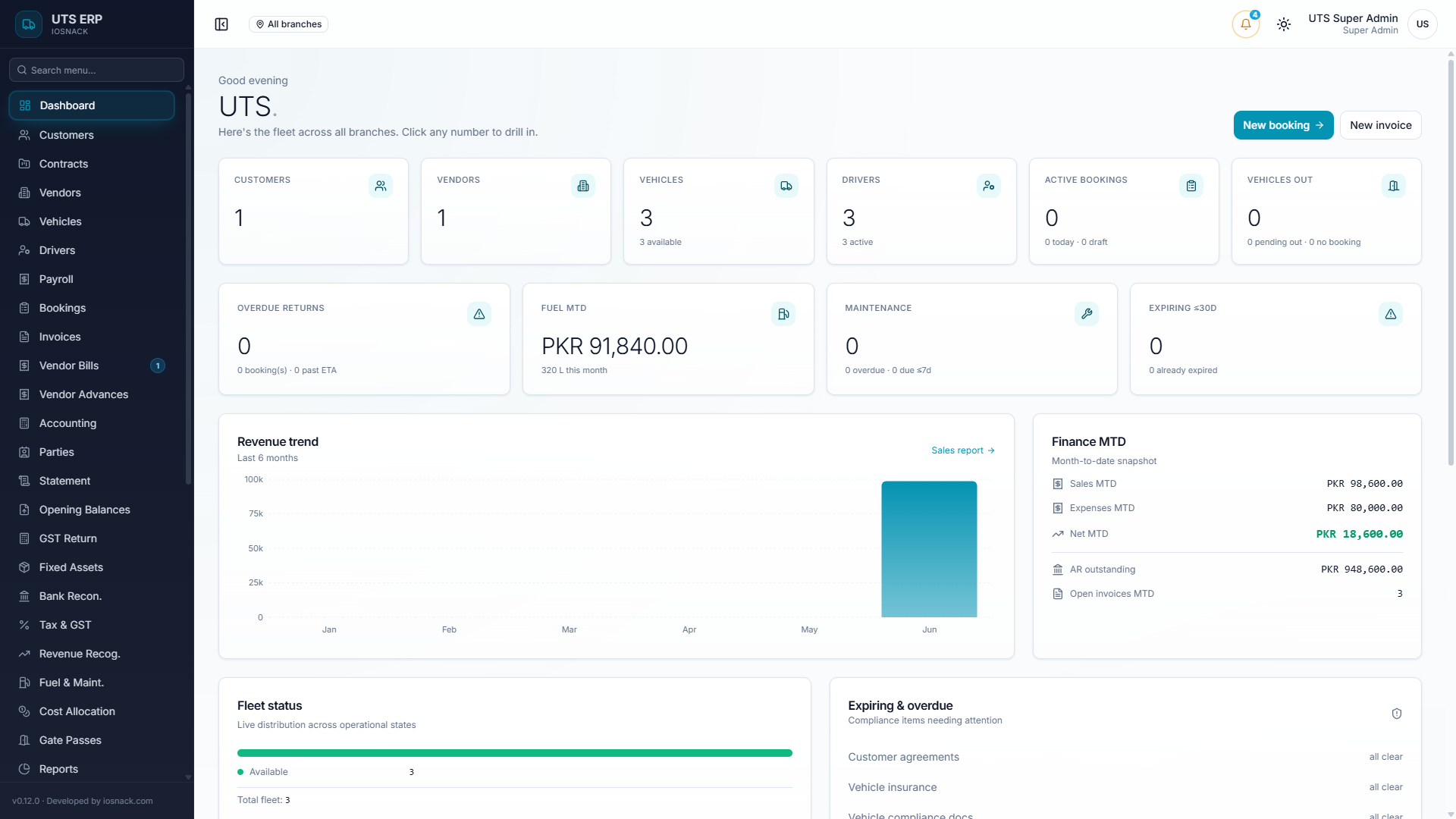The height and width of the screenshot is (819, 1456).
Task: Click the Accounting sidebar icon
Action: [x=24, y=423]
